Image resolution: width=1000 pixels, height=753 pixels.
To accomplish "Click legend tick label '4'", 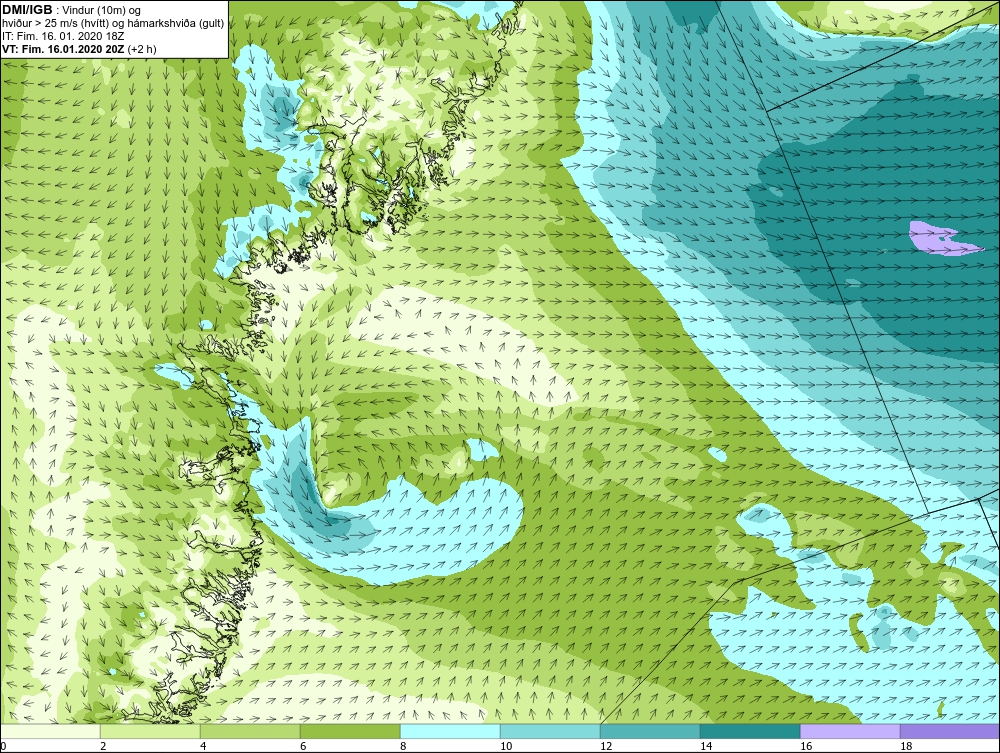I will [203, 746].
